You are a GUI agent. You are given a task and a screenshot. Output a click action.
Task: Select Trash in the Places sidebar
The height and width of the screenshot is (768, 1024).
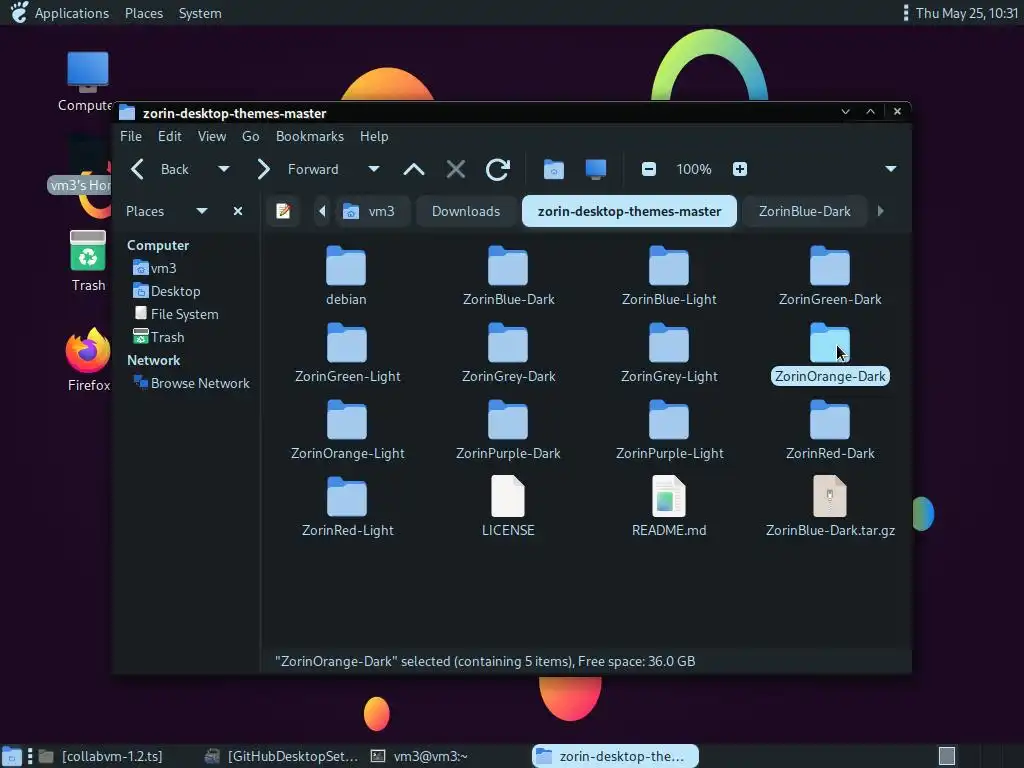point(159,337)
